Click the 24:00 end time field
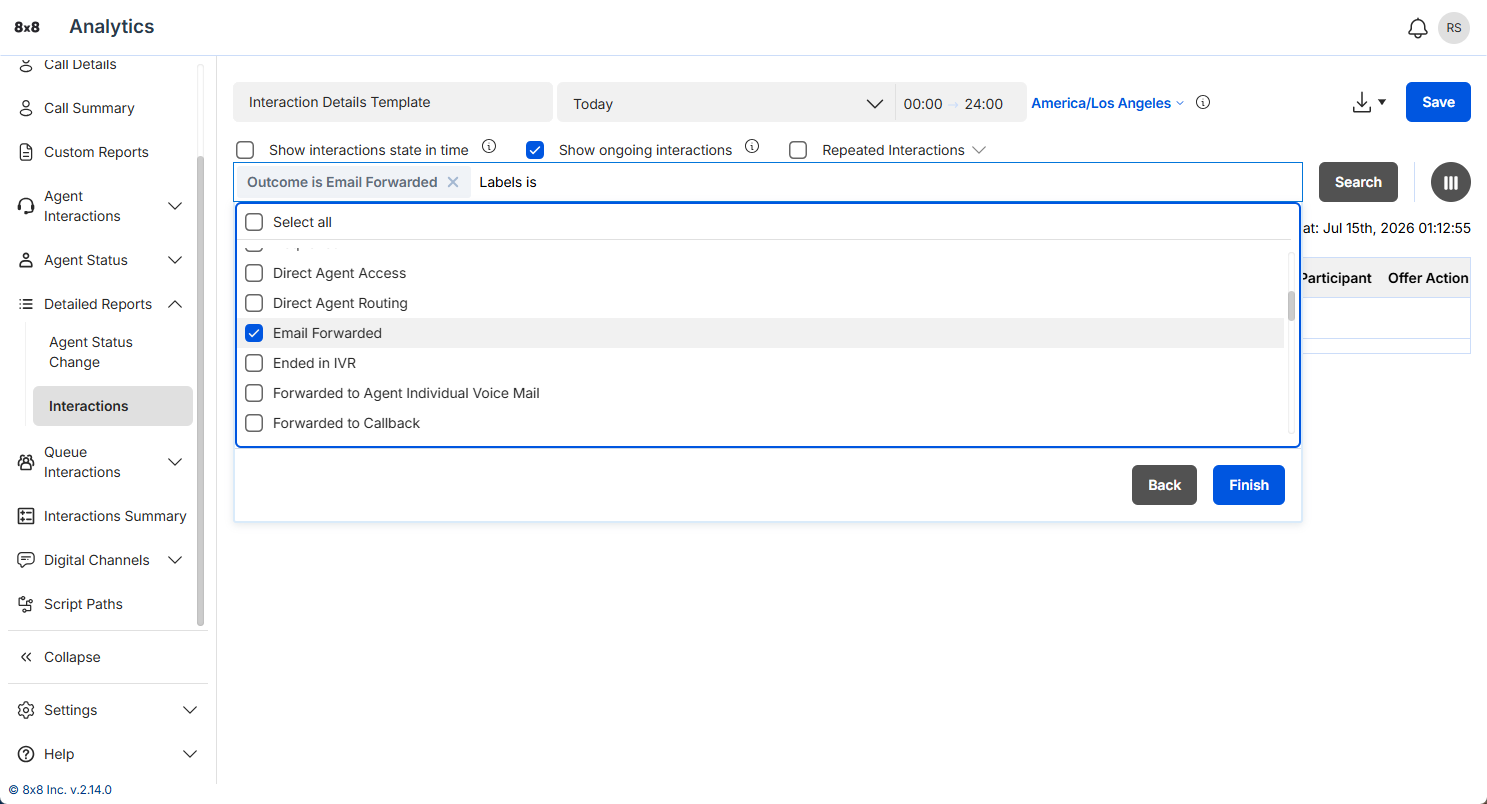Viewport: 1487px width, 804px height. pyautogui.click(x=984, y=104)
